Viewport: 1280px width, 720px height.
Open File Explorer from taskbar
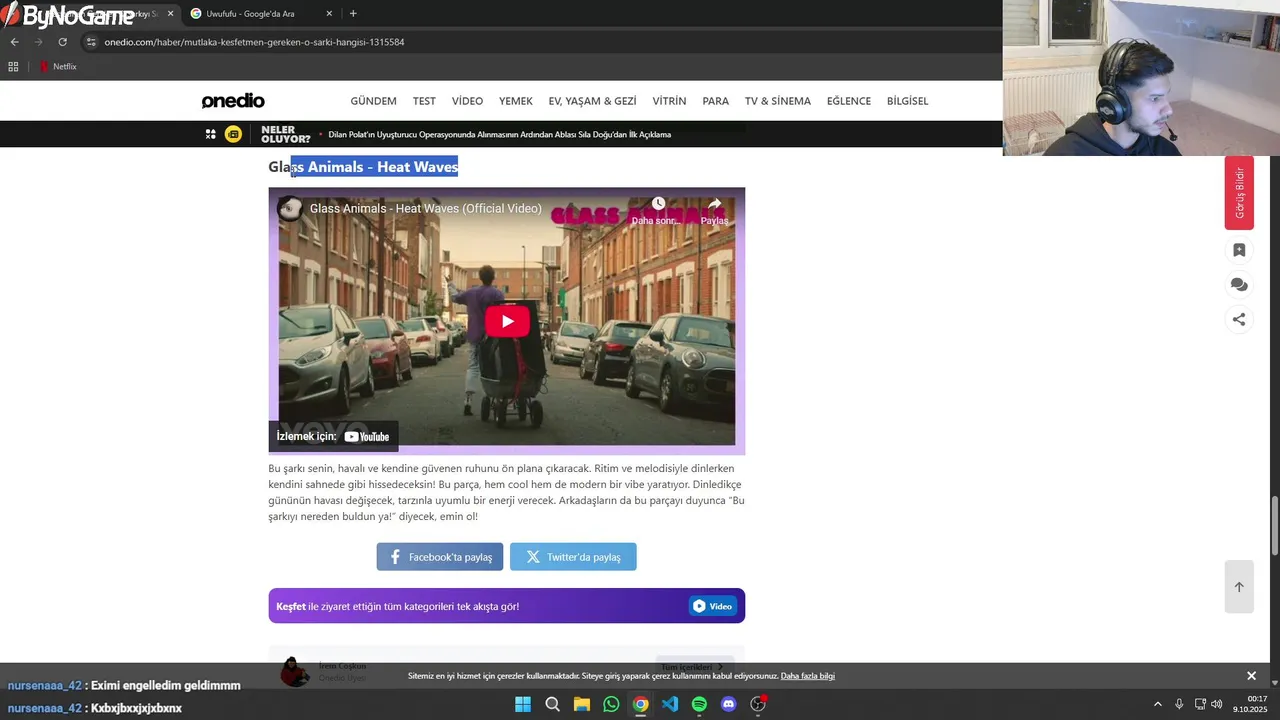click(582, 704)
